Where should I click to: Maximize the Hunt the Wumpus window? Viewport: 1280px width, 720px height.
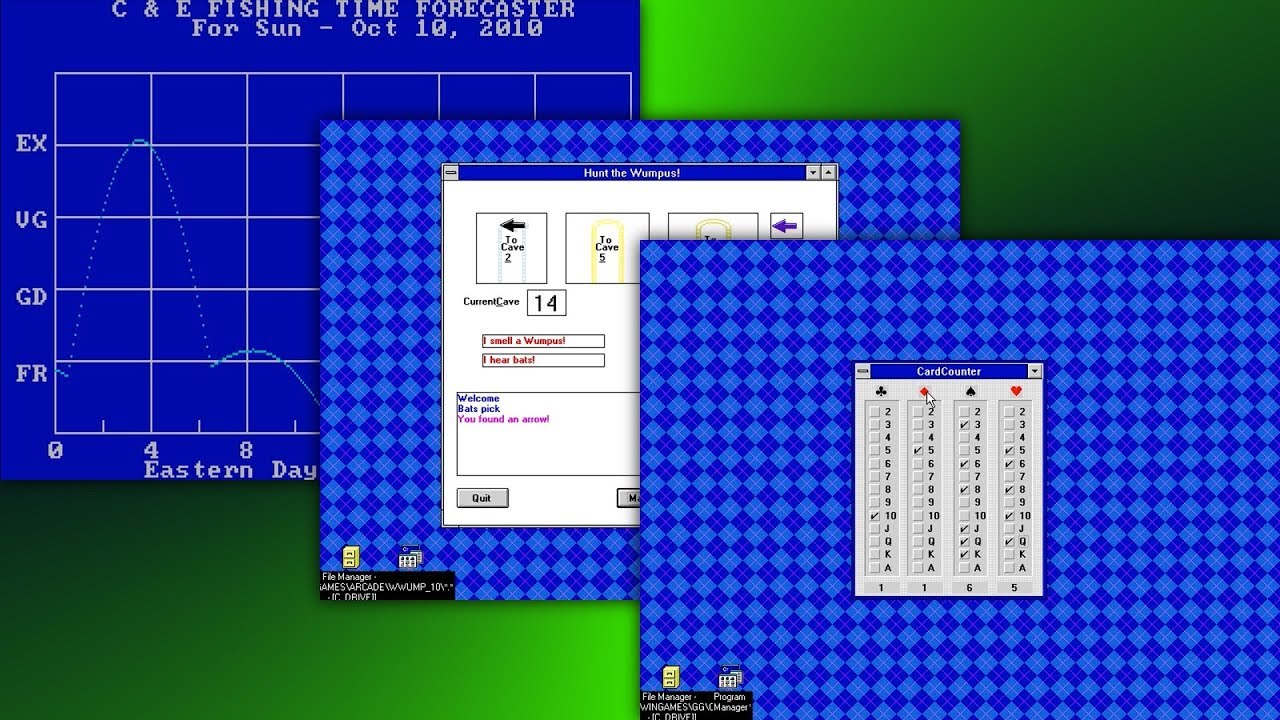click(828, 173)
